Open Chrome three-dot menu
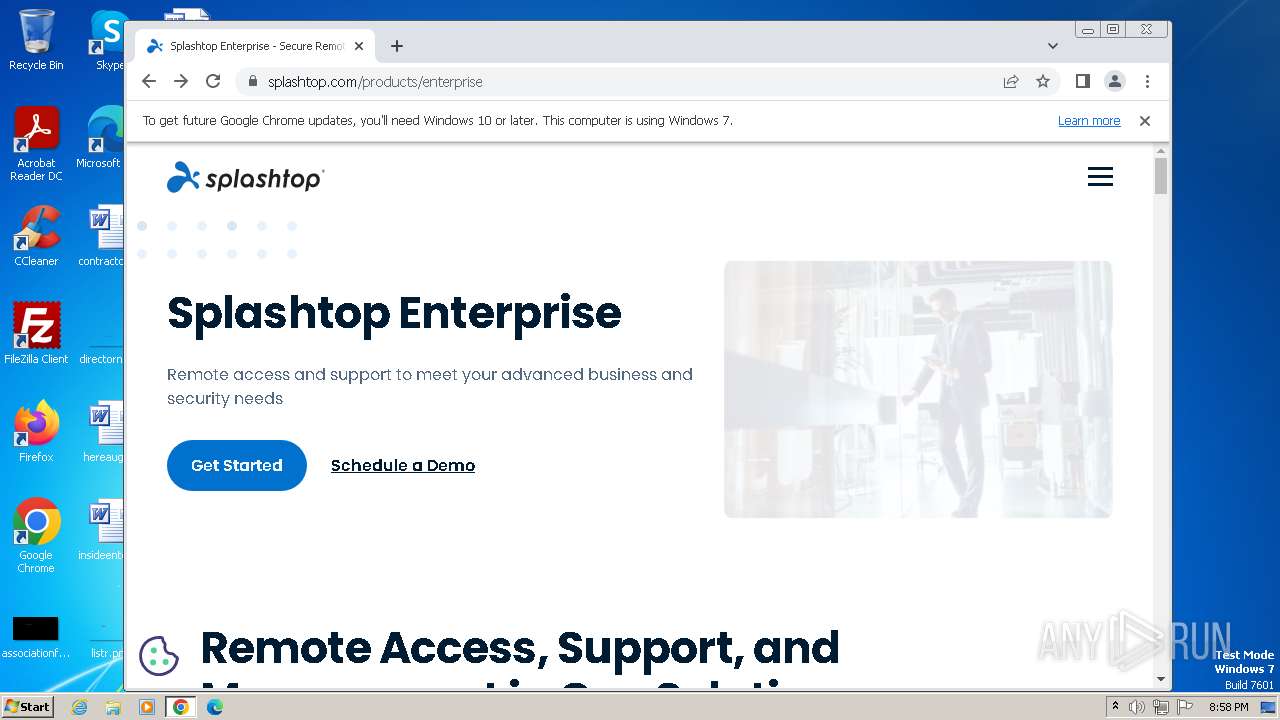Image resolution: width=1280 pixels, height=720 pixels. [x=1147, y=81]
